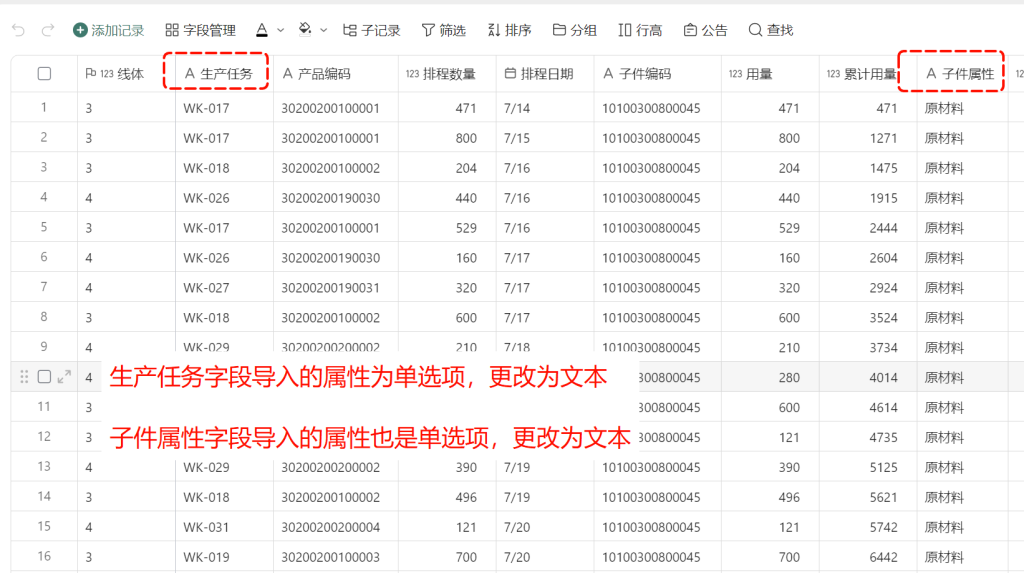This screenshot has height=573, width=1024.
Task: Open the 分组 group tool
Action: [575, 30]
